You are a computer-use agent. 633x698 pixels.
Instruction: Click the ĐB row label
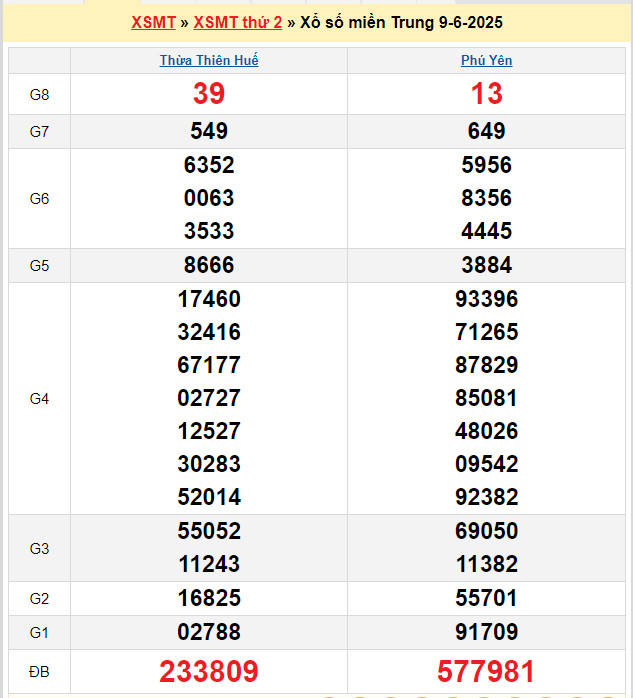tap(39, 672)
